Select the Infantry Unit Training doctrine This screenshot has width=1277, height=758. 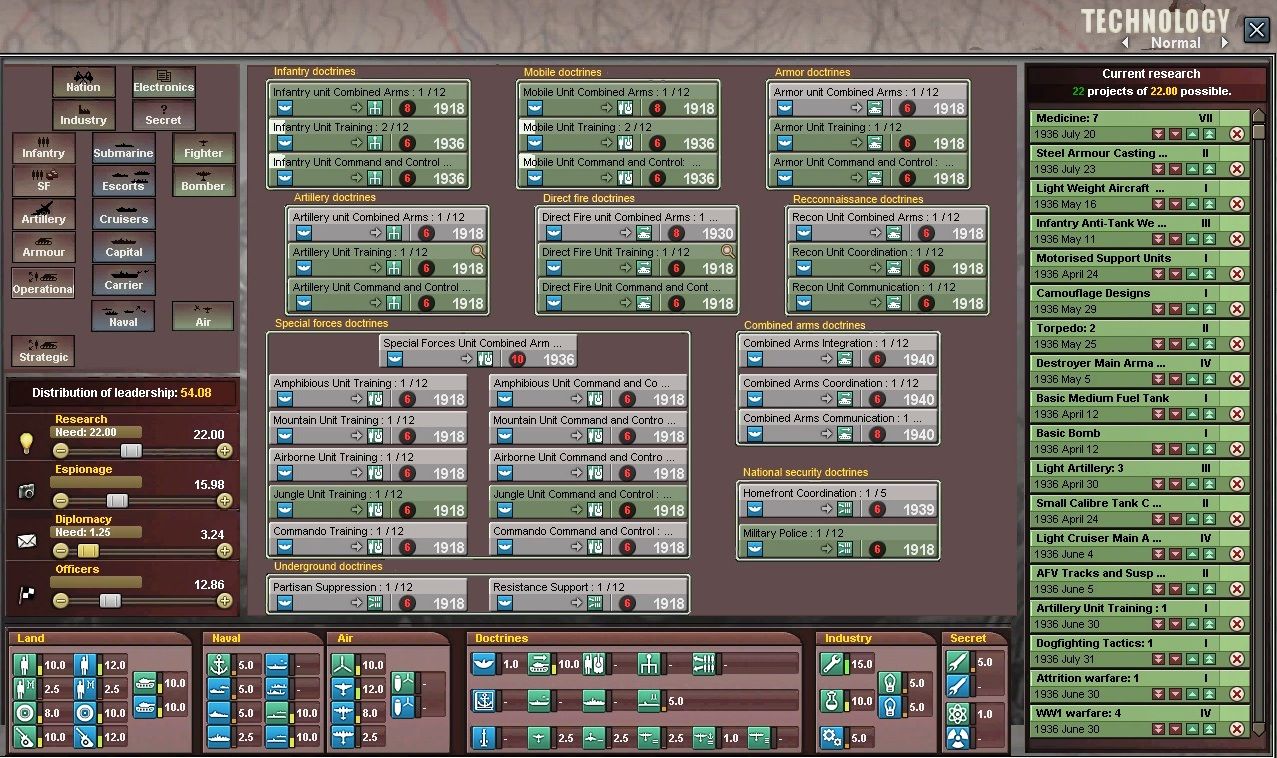click(368, 135)
